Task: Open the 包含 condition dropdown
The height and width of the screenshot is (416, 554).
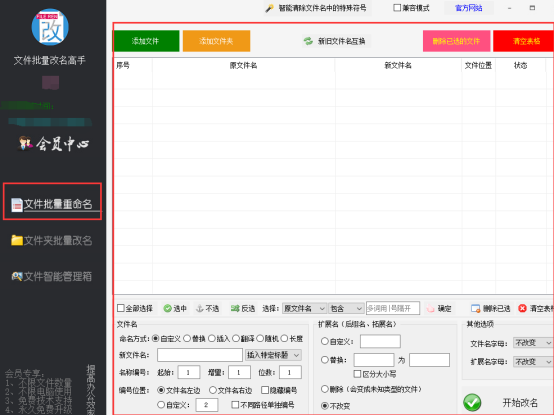Action: (346, 309)
